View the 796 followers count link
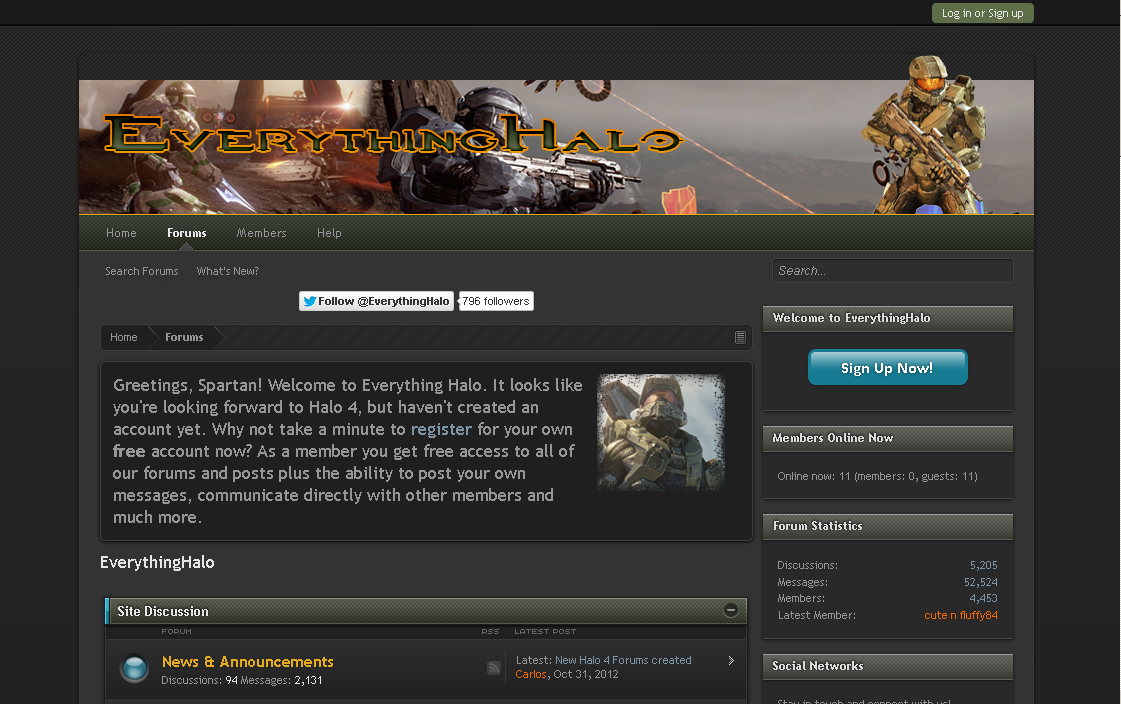 [x=496, y=301]
